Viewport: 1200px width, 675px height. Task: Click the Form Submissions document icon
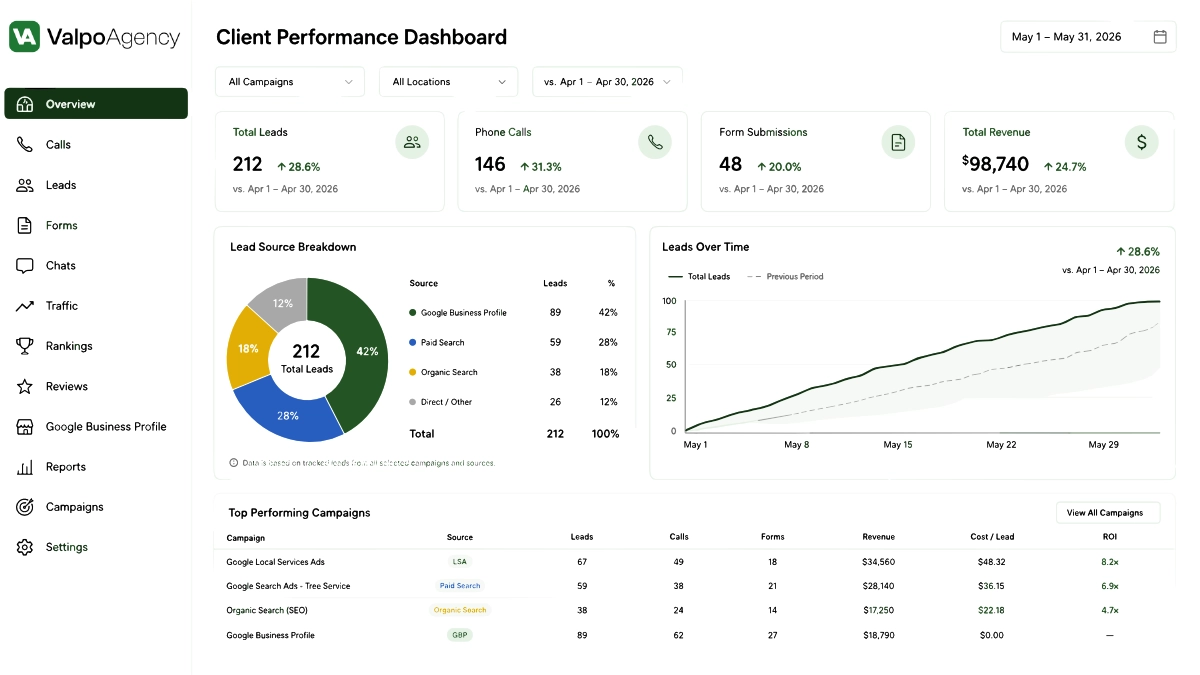pyautogui.click(x=898, y=142)
